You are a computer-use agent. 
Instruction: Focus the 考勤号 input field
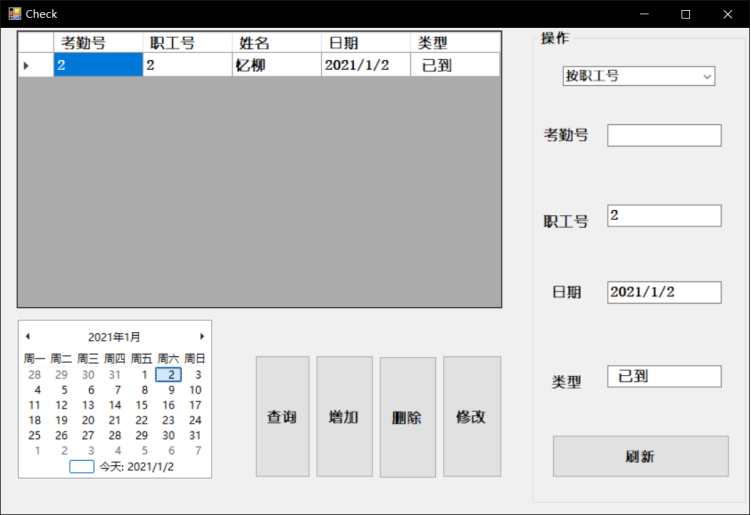[664, 136]
